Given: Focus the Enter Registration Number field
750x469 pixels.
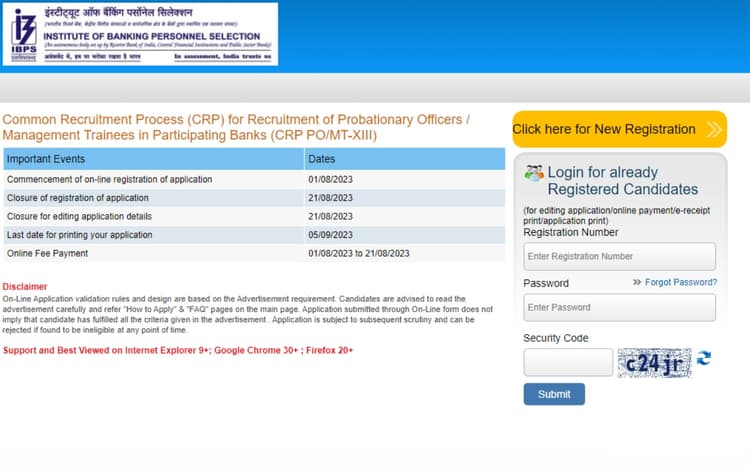Looking at the screenshot, I should point(619,256).
